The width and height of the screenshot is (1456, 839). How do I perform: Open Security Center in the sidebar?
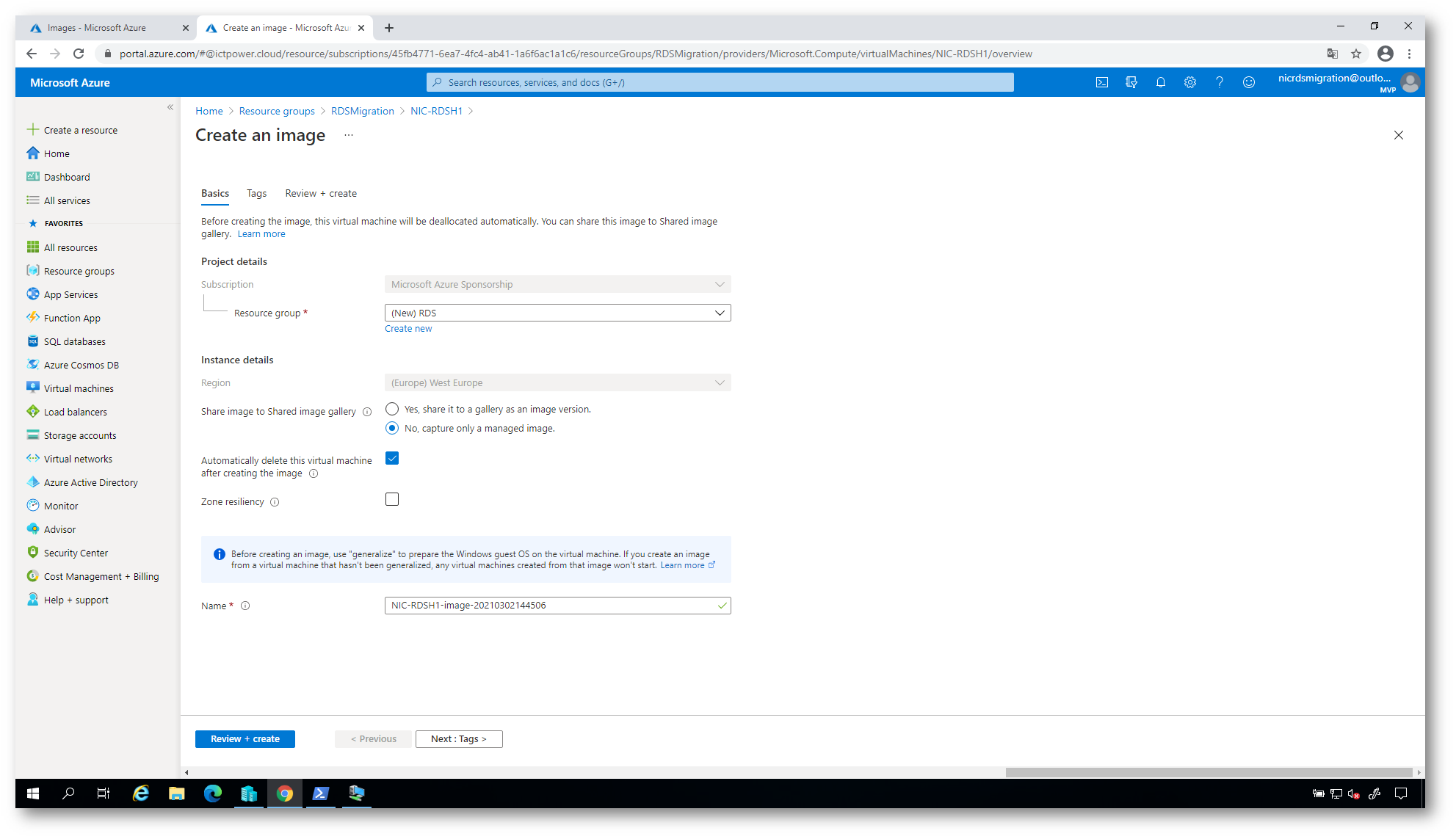(76, 553)
